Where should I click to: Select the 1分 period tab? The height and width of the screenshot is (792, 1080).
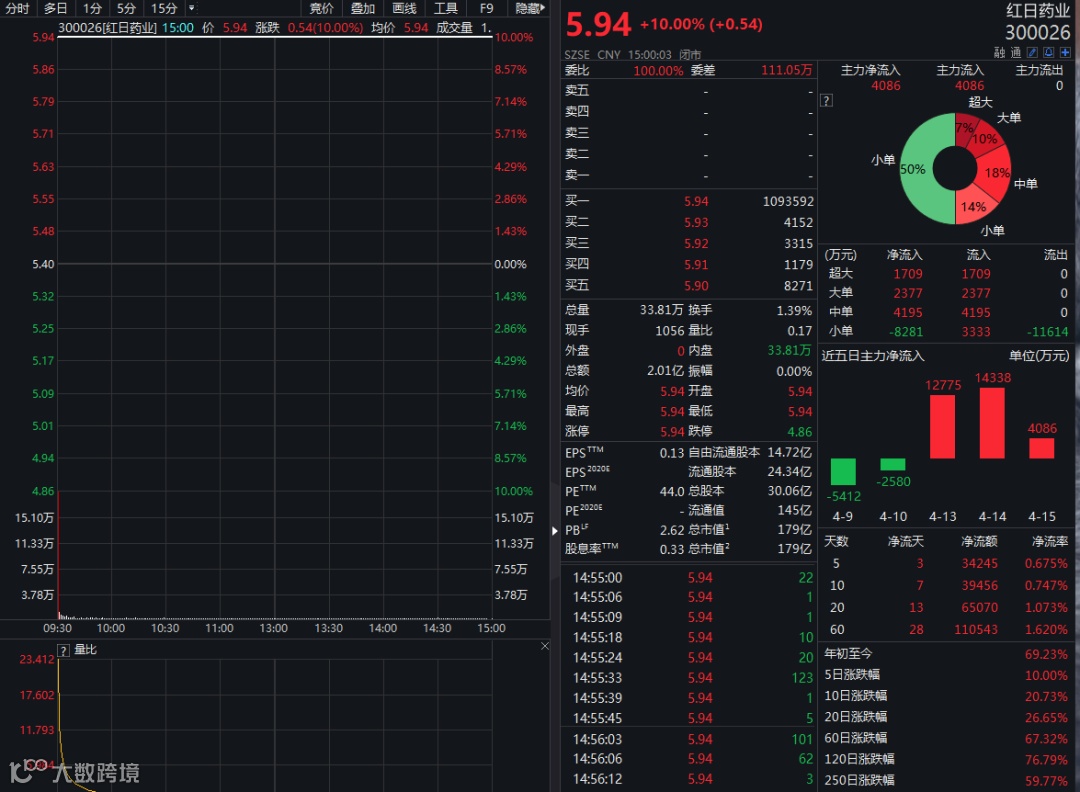pyautogui.click(x=92, y=8)
